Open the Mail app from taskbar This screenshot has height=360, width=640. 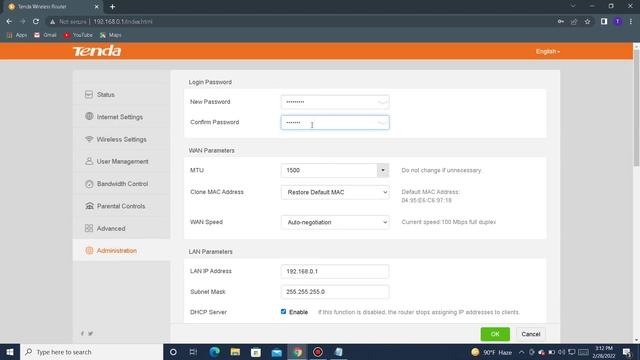276,352
